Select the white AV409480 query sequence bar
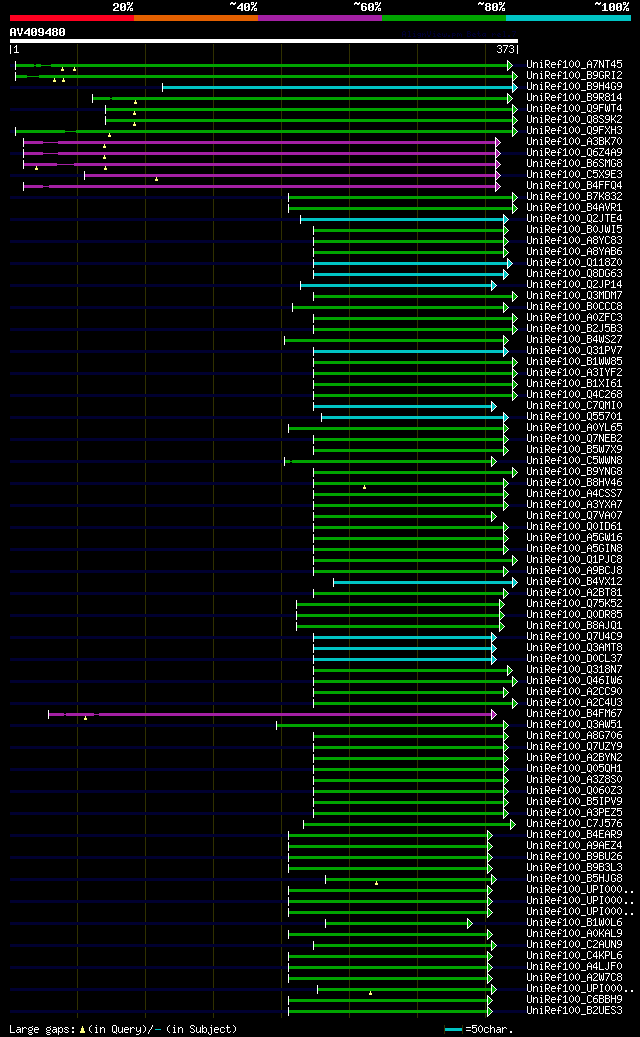The width and height of the screenshot is (640, 1037). point(264,41)
